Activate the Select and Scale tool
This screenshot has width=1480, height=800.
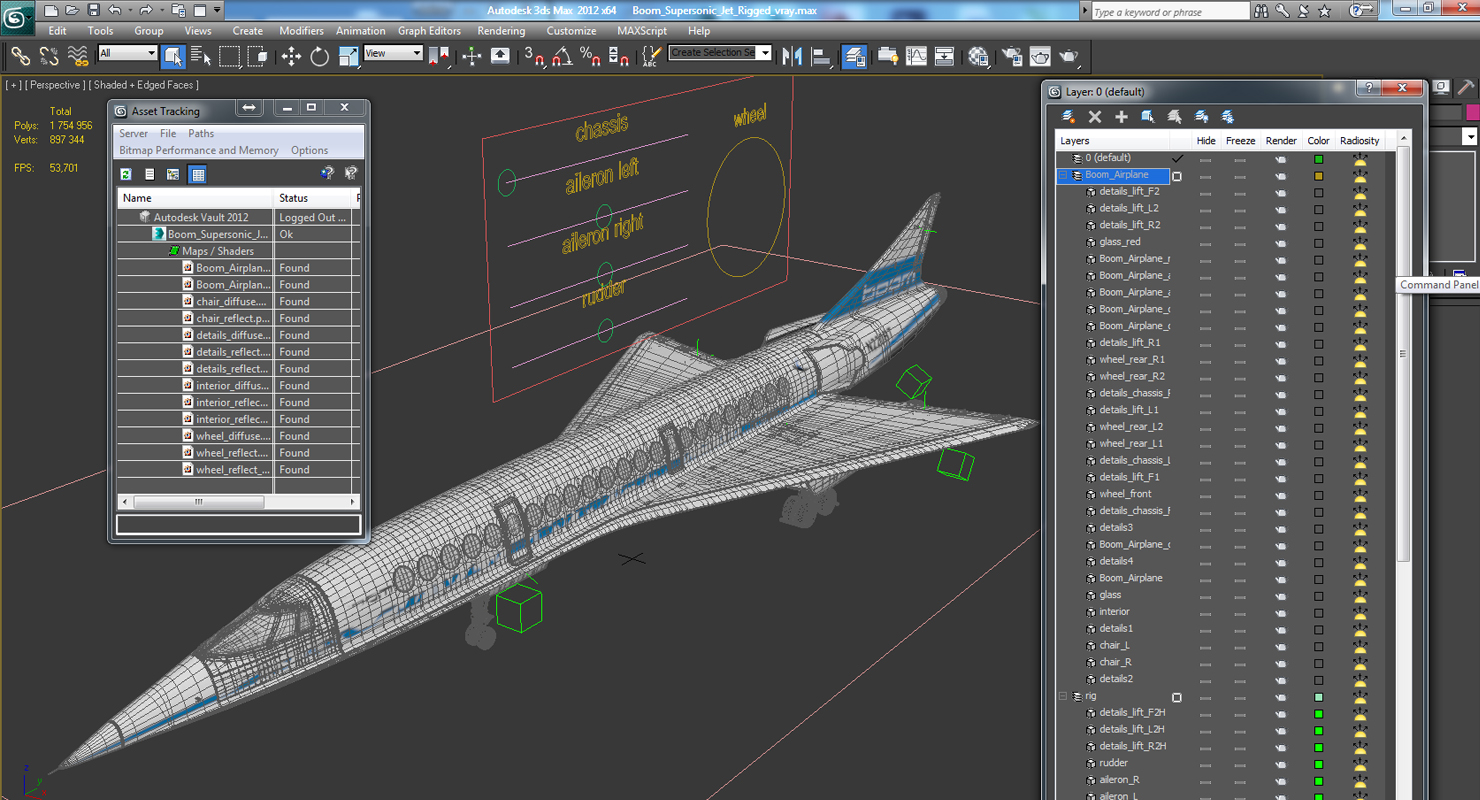(348, 56)
